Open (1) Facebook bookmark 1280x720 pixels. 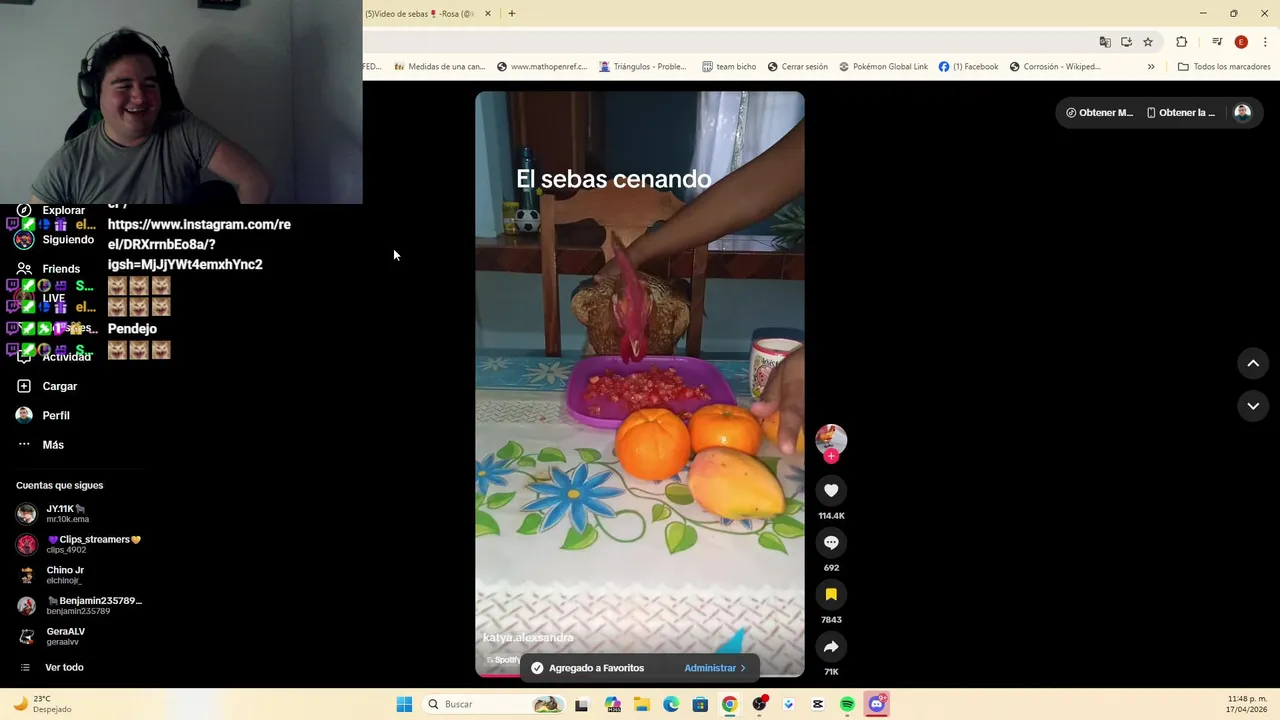[x=968, y=67]
